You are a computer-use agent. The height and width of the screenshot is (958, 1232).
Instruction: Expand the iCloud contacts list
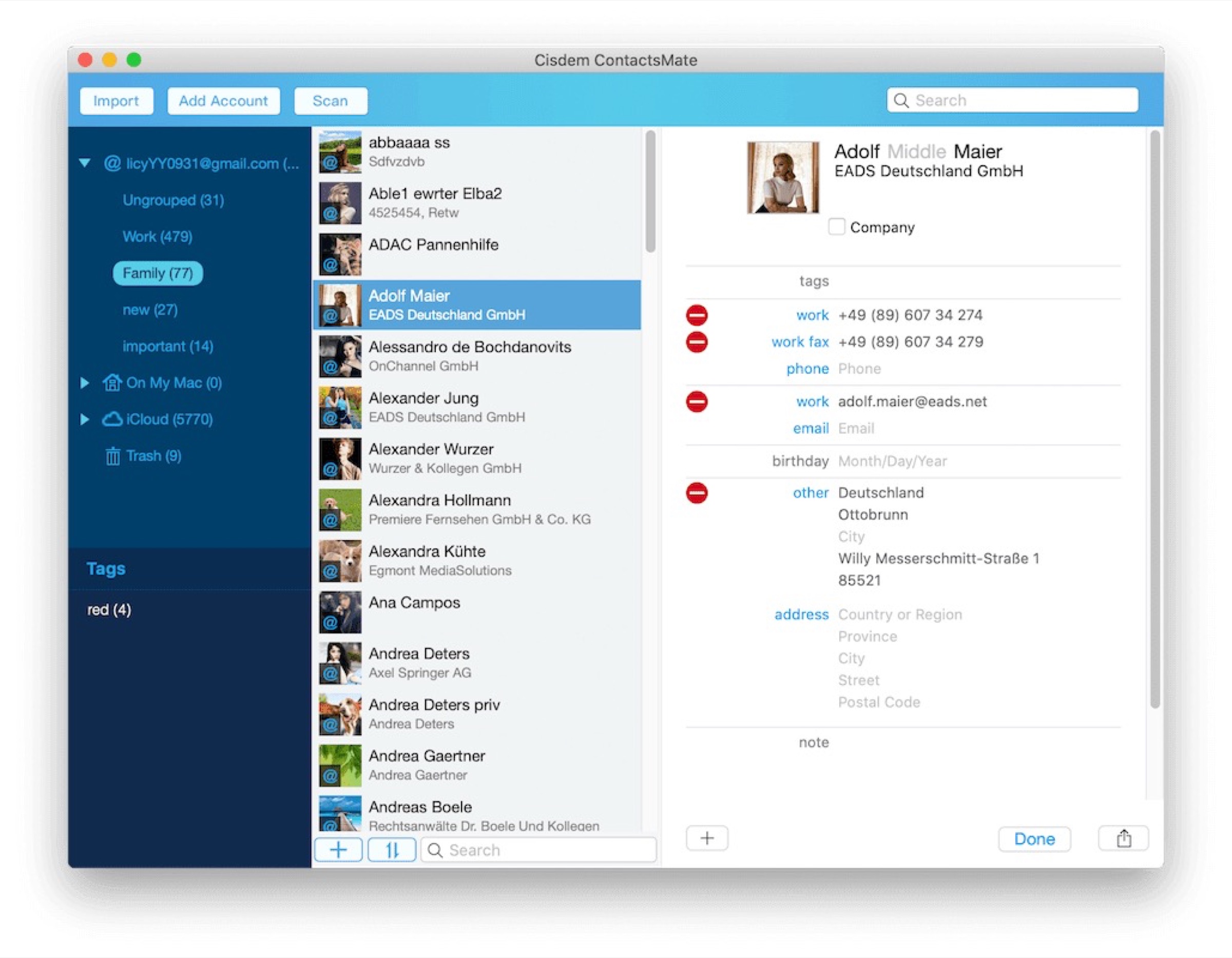pos(85,419)
